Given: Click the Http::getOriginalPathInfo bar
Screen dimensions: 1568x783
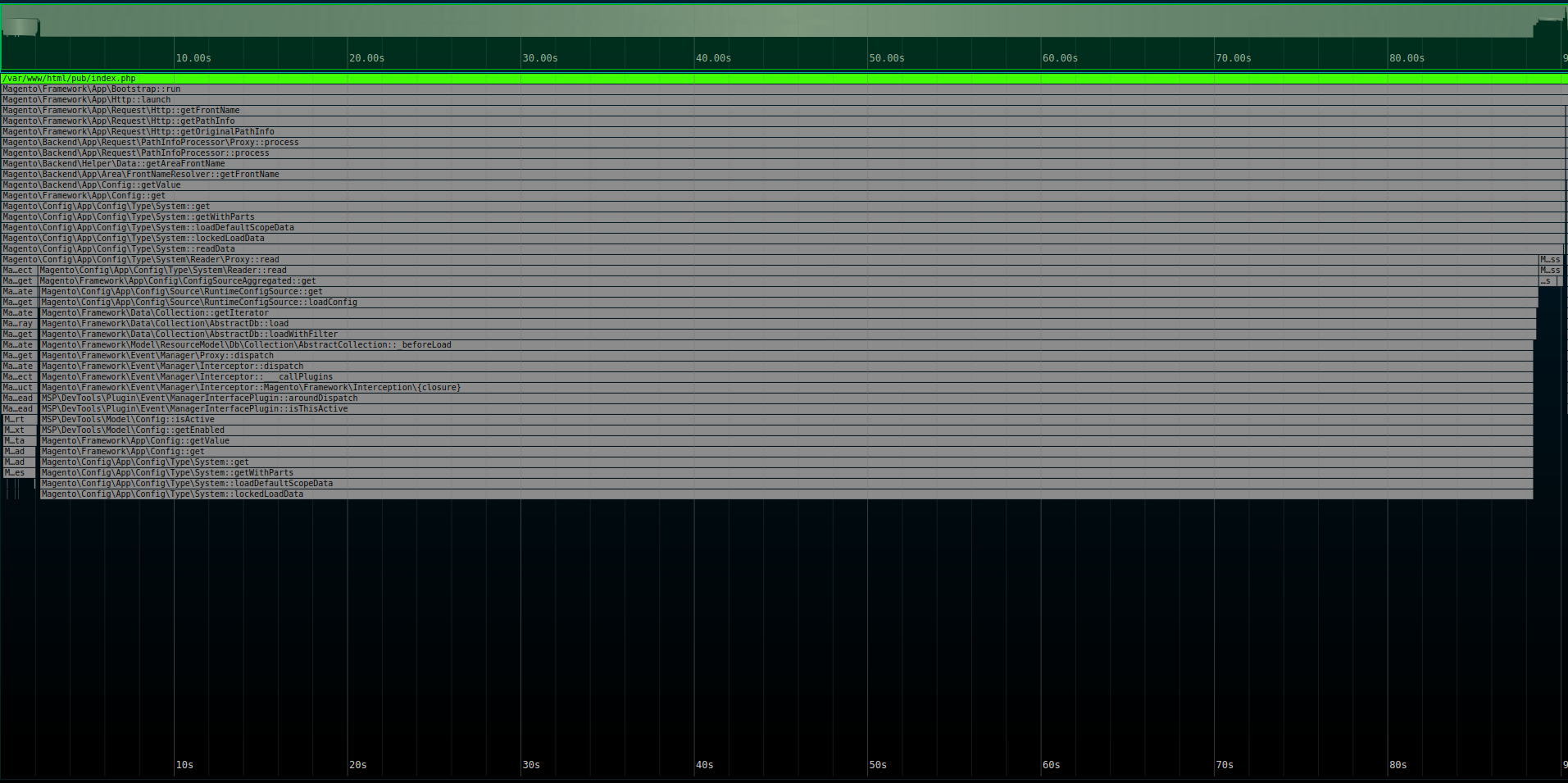Looking at the screenshot, I should [x=783, y=132].
